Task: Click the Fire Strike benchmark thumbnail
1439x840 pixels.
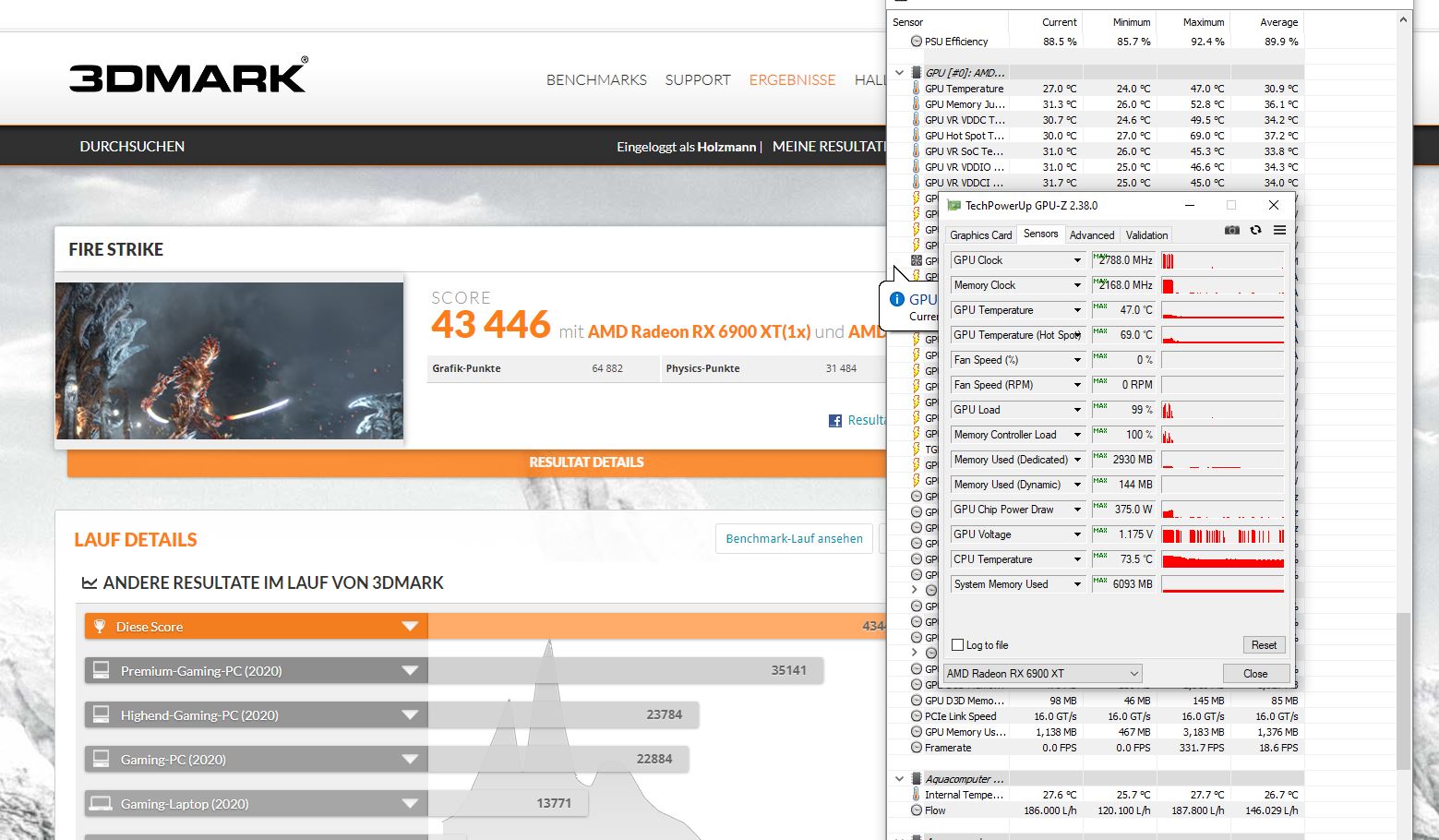Action: pos(230,361)
